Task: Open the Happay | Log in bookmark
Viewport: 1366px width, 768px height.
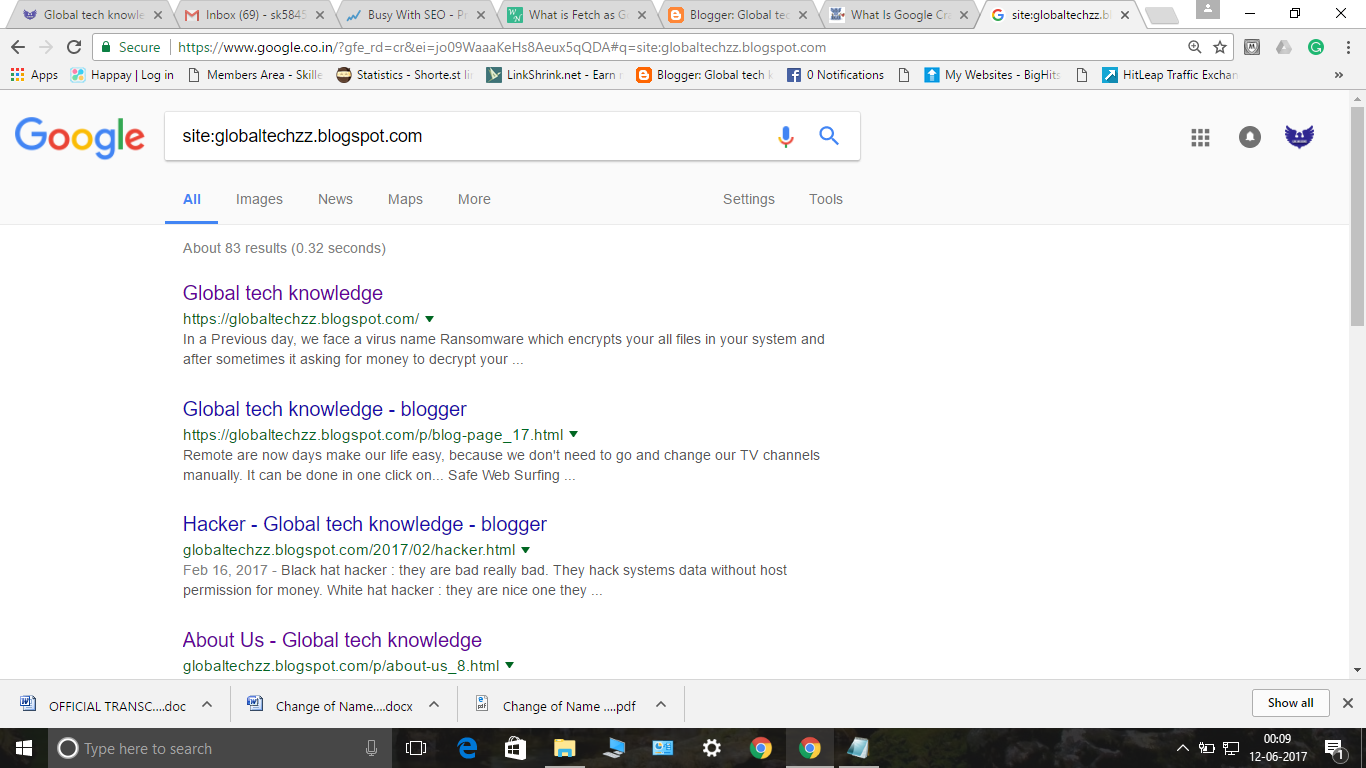Action: (122, 75)
